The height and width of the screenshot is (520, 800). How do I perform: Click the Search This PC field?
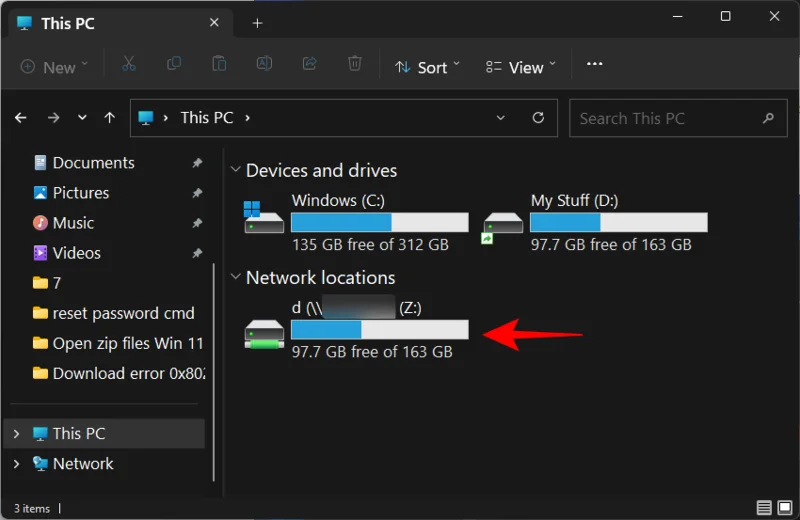[x=678, y=118]
